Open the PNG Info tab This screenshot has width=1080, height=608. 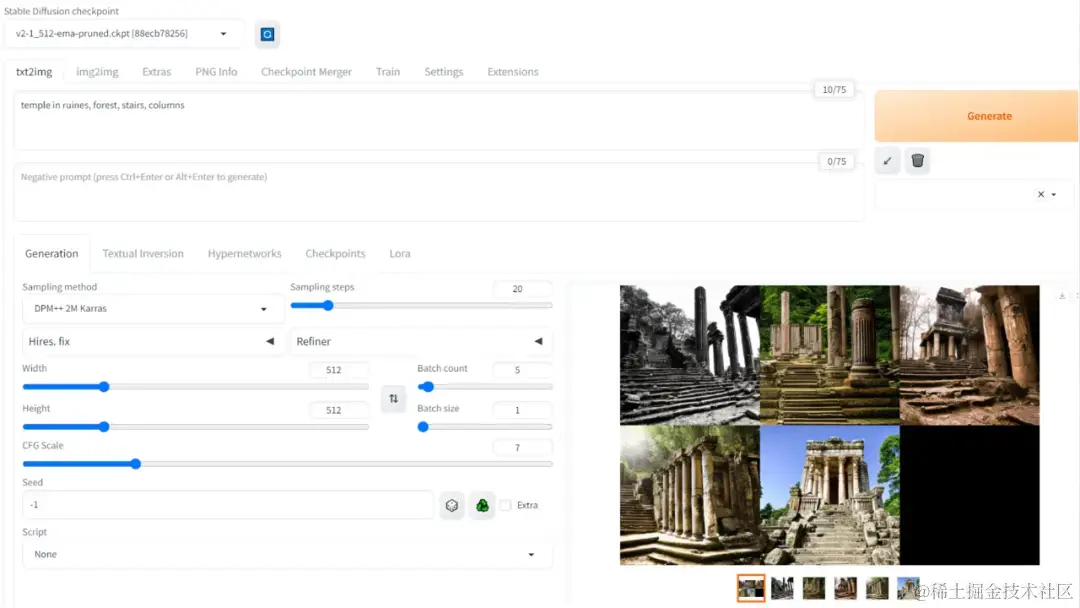pyautogui.click(x=216, y=72)
